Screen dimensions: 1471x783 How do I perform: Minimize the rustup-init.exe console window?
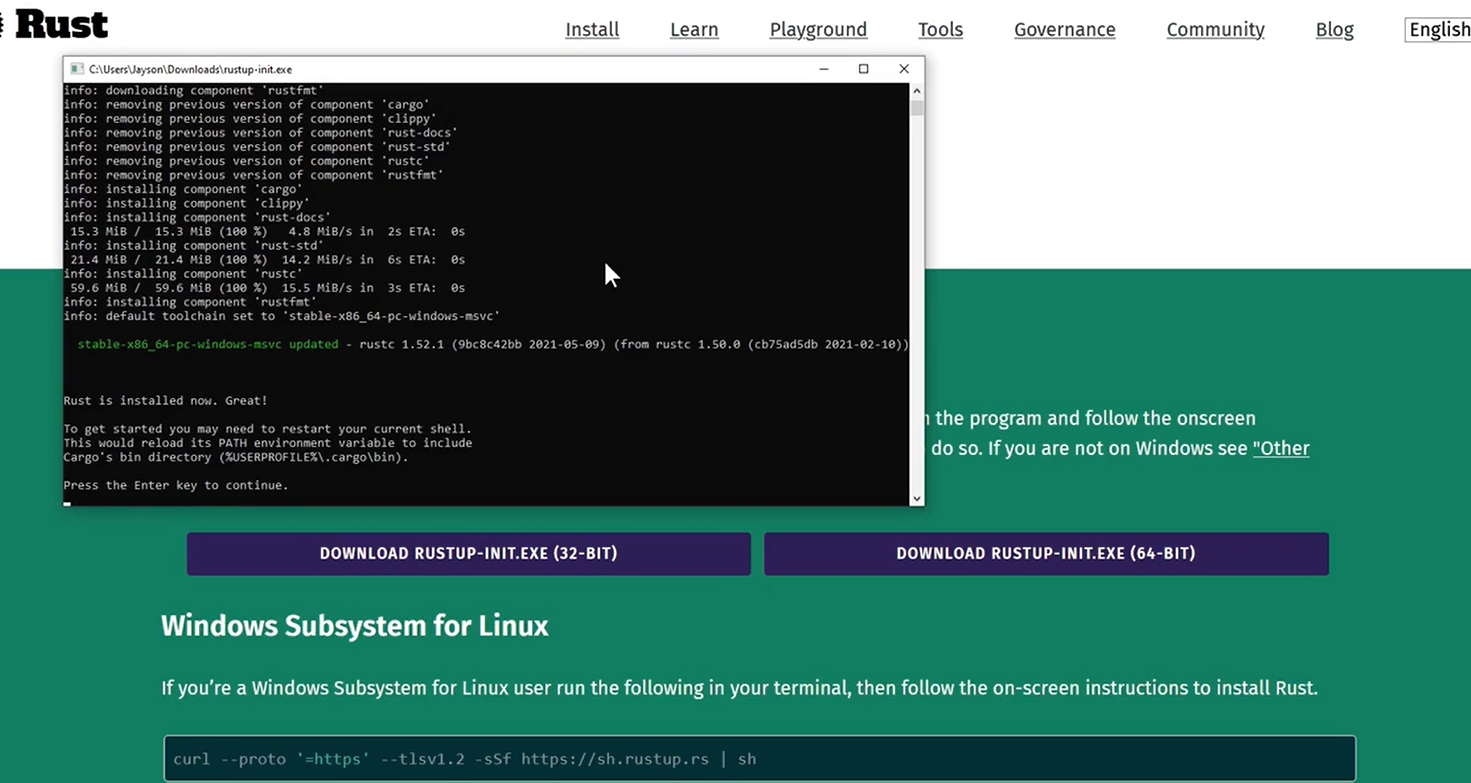823,69
